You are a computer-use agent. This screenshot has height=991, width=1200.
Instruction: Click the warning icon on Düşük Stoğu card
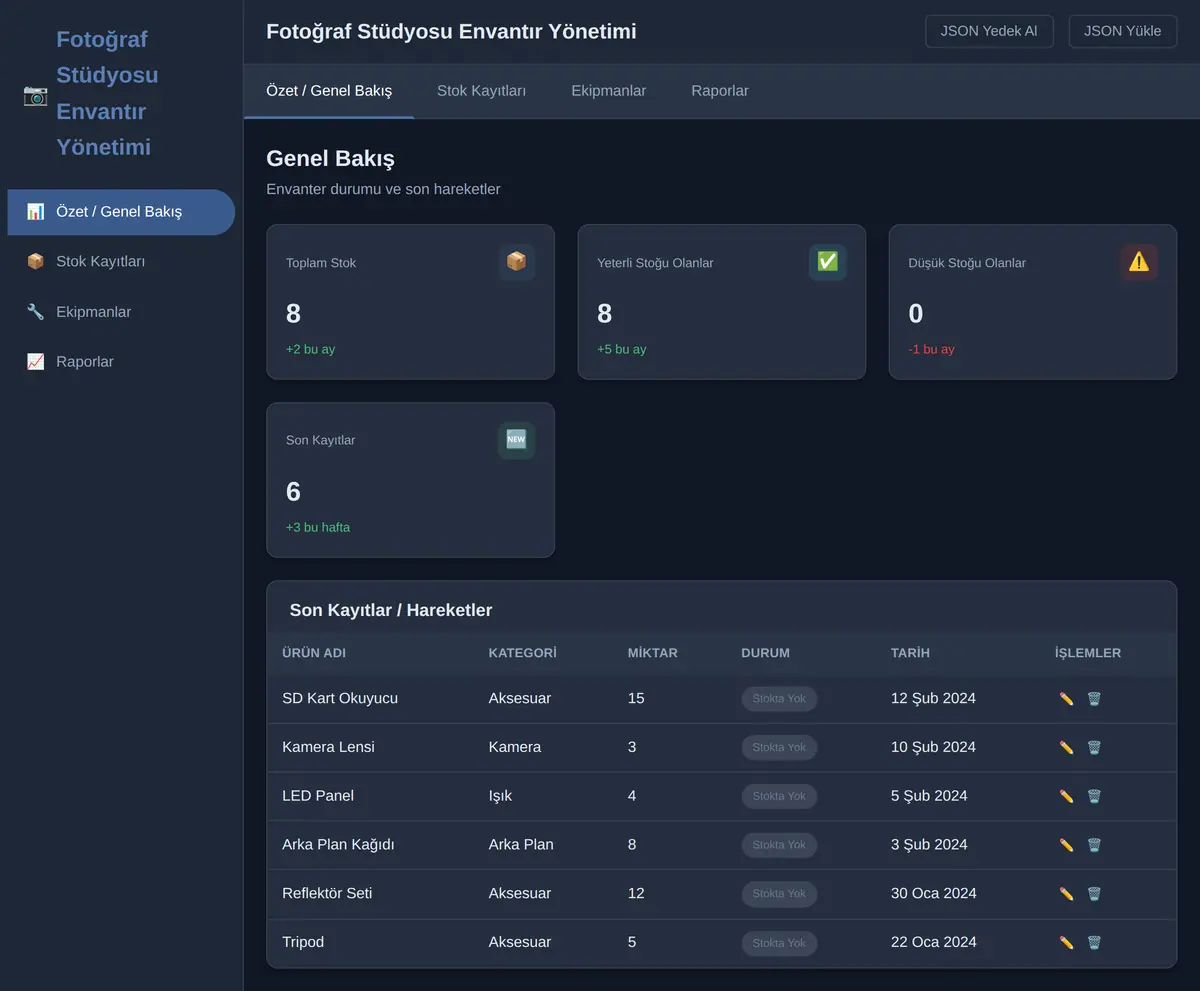1139,262
